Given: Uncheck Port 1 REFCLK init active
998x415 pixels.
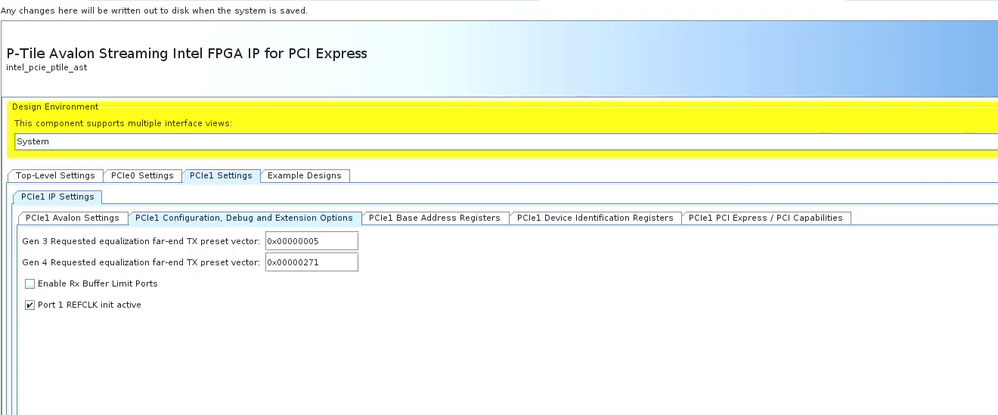Looking at the screenshot, I should pos(30,306).
